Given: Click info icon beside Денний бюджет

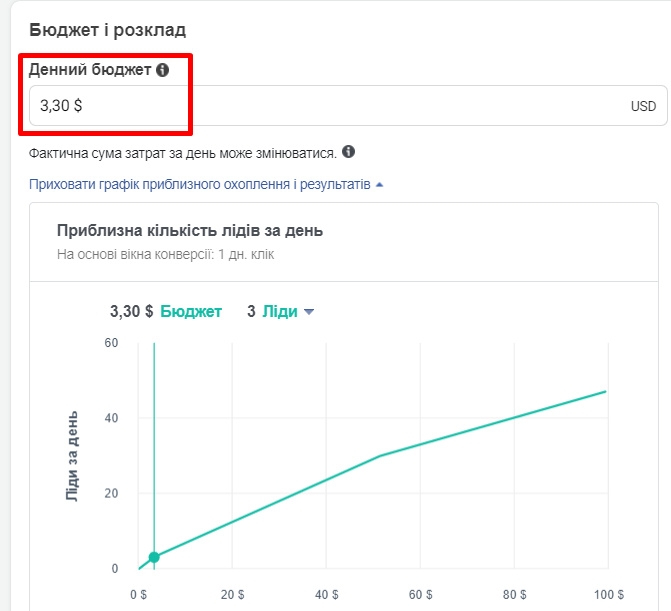Looking at the screenshot, I should click(x=163, y=70).
